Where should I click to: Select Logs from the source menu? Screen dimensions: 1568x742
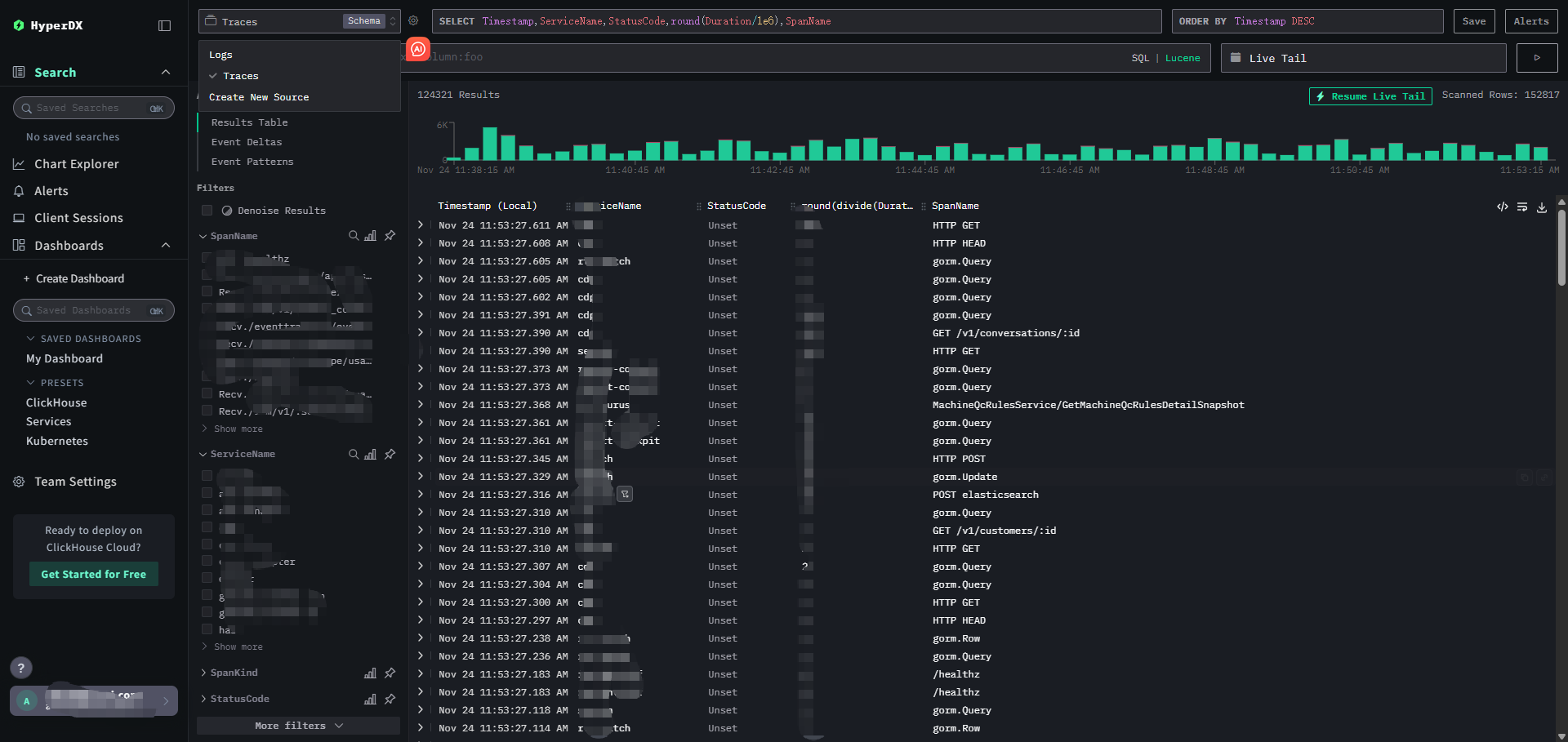pos(220,55)
